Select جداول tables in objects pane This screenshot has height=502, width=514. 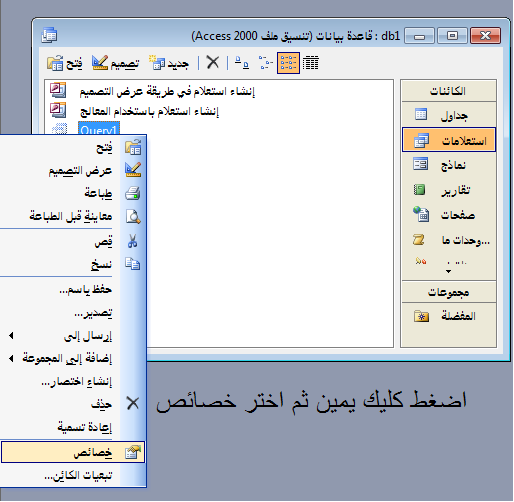(449, 115)
